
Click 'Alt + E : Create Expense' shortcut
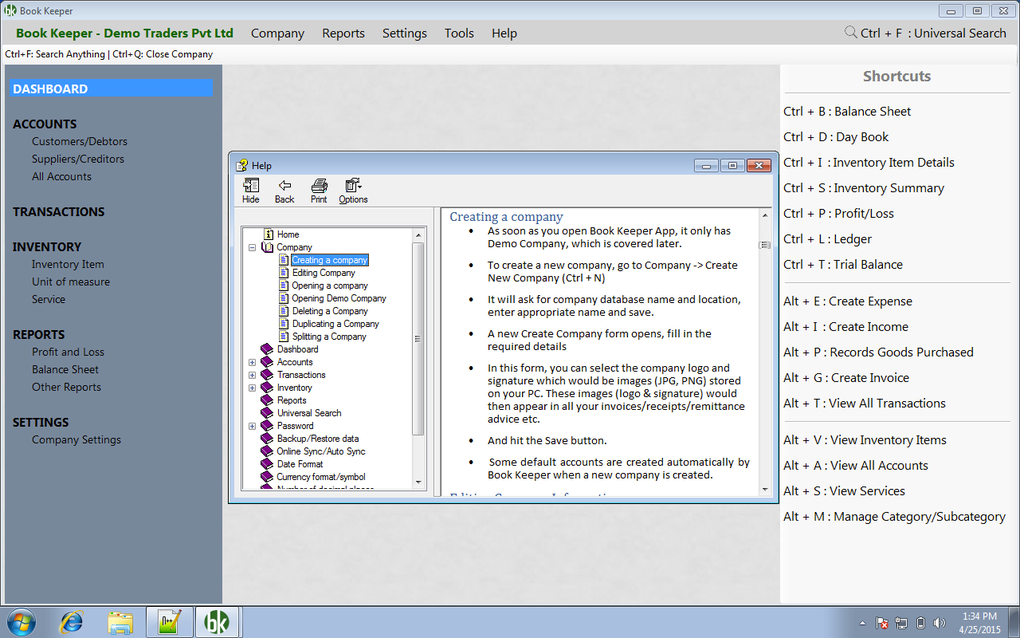[x=848, y=301]
